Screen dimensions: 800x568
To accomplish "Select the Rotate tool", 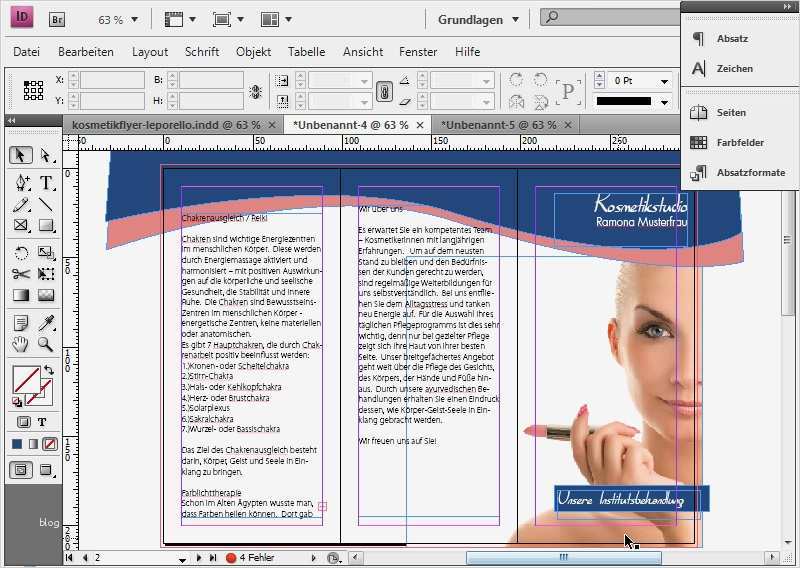I will (x=21, y=253).
